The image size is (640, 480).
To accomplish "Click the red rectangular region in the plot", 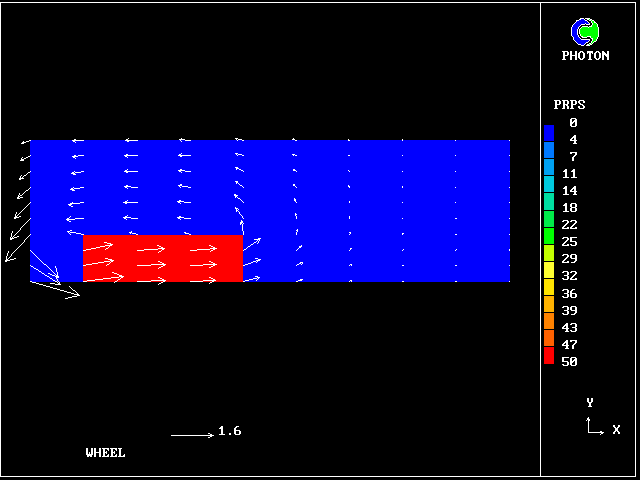I will (163, 259).
